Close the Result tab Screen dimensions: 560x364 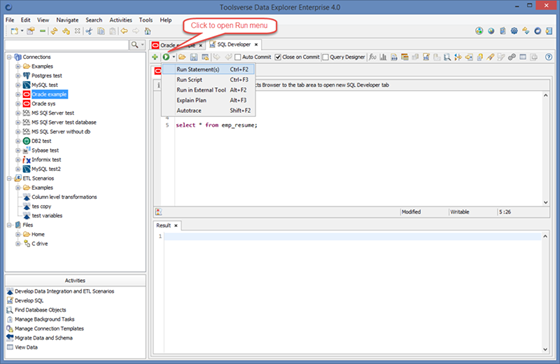176,226
